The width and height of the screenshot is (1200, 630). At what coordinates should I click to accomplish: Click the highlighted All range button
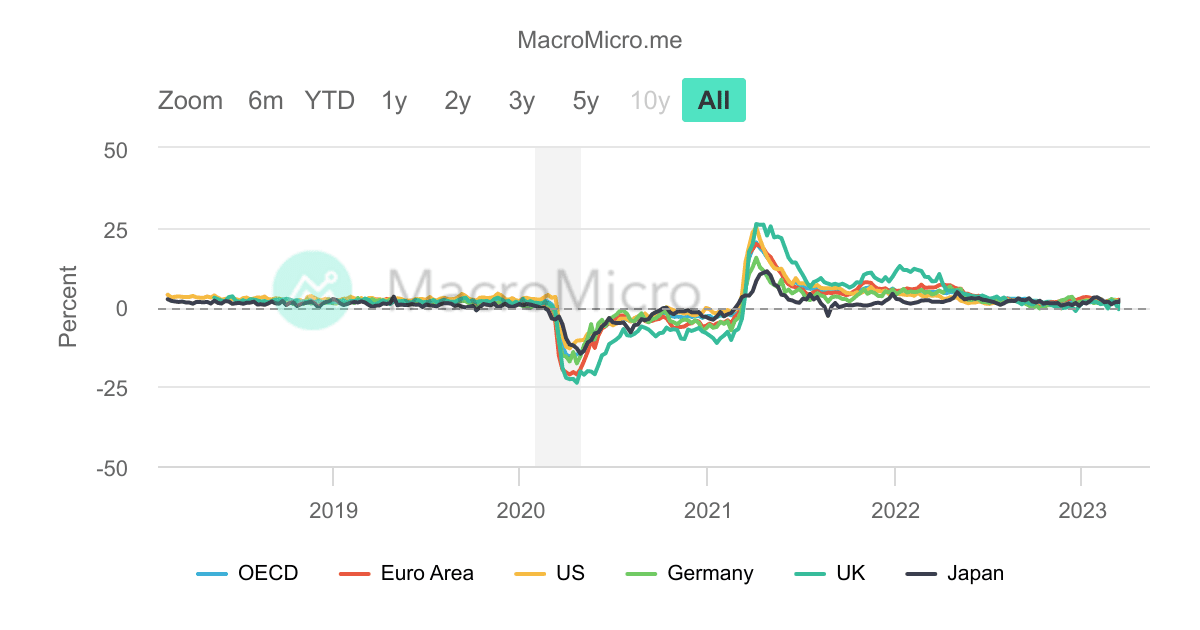[713, 99]
